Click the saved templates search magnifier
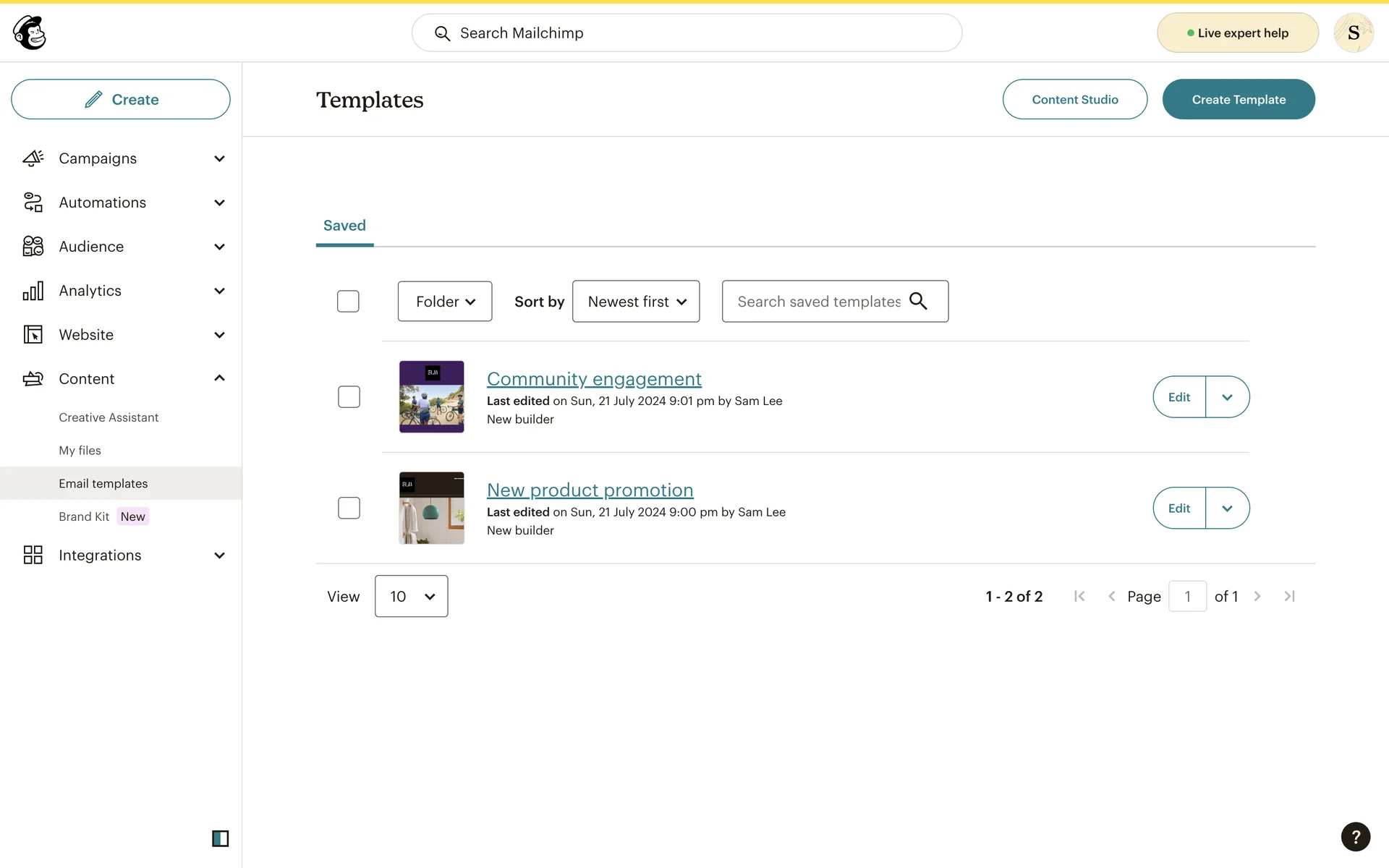The height and width of the screenshot is (868, 1389). 918,301
